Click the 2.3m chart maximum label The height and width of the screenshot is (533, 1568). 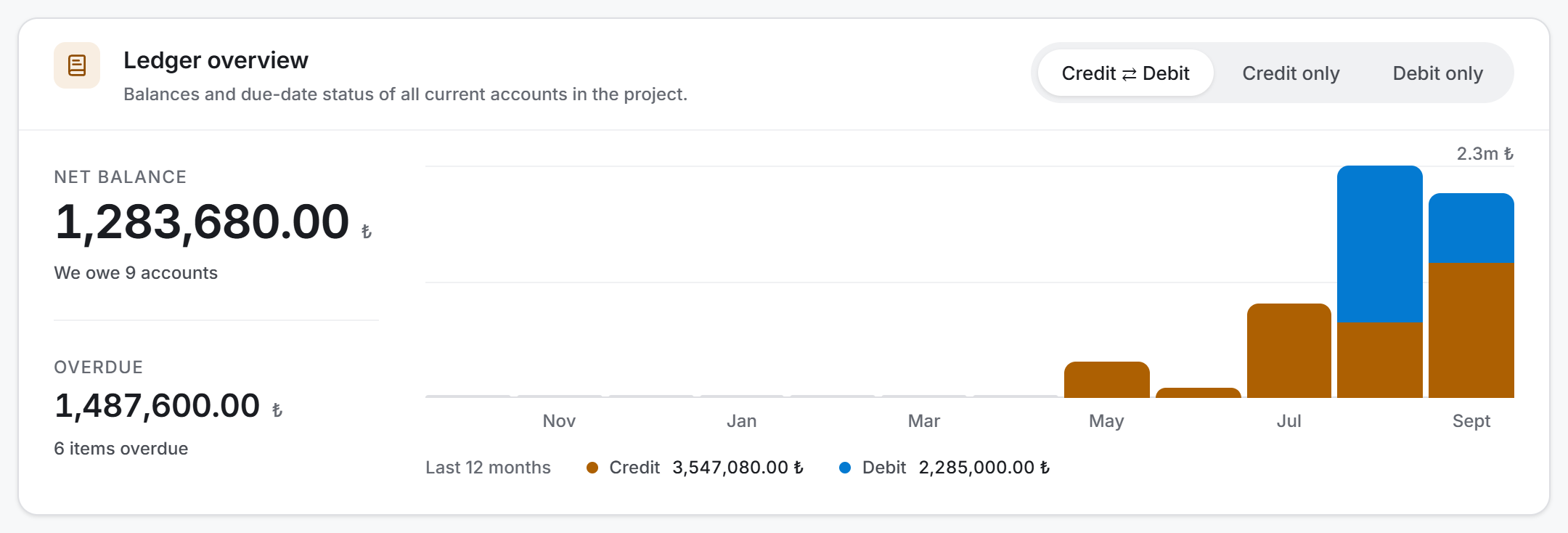click(1485, 154)
